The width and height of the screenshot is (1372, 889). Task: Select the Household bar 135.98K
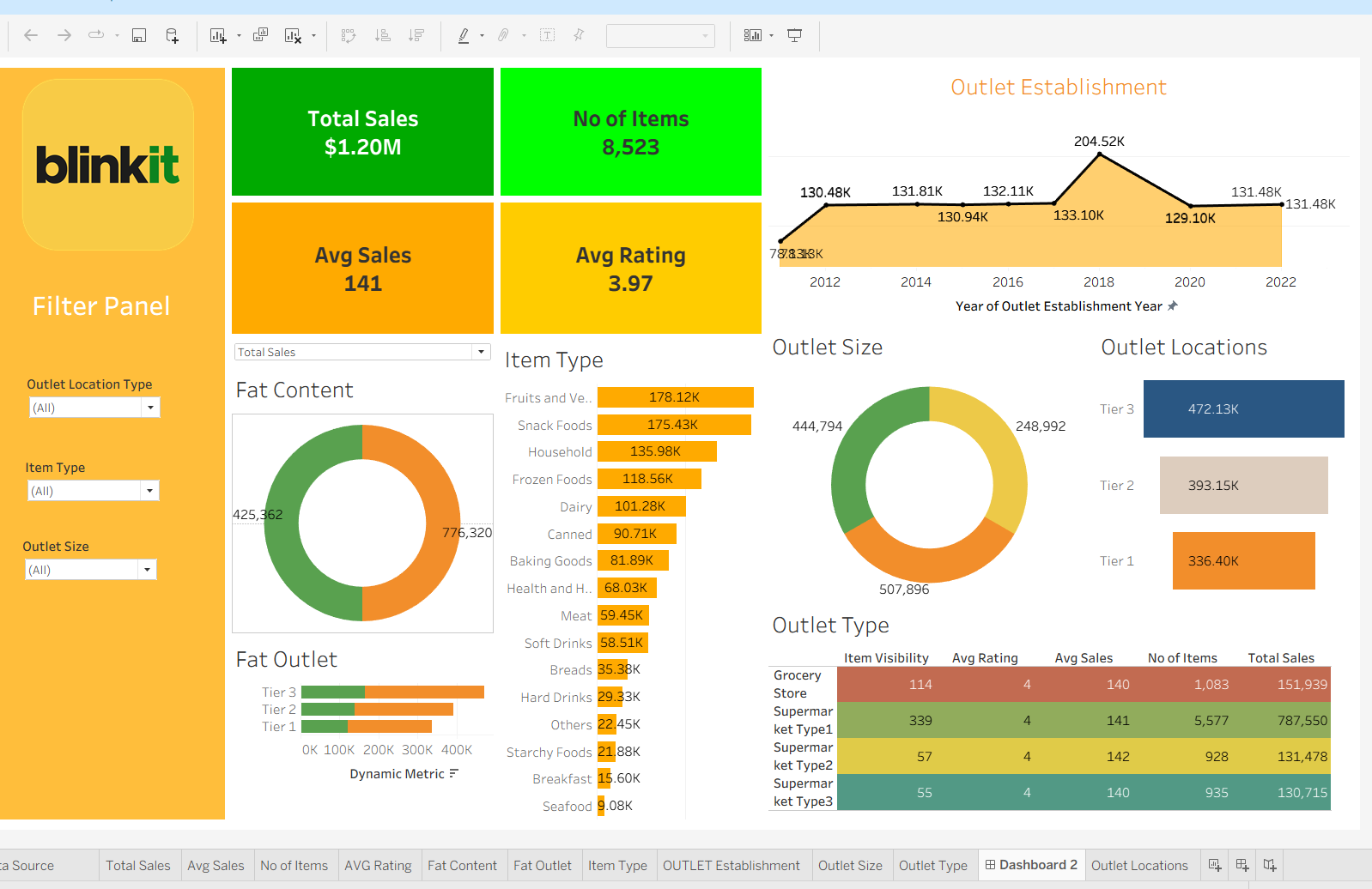click(657, 451)
